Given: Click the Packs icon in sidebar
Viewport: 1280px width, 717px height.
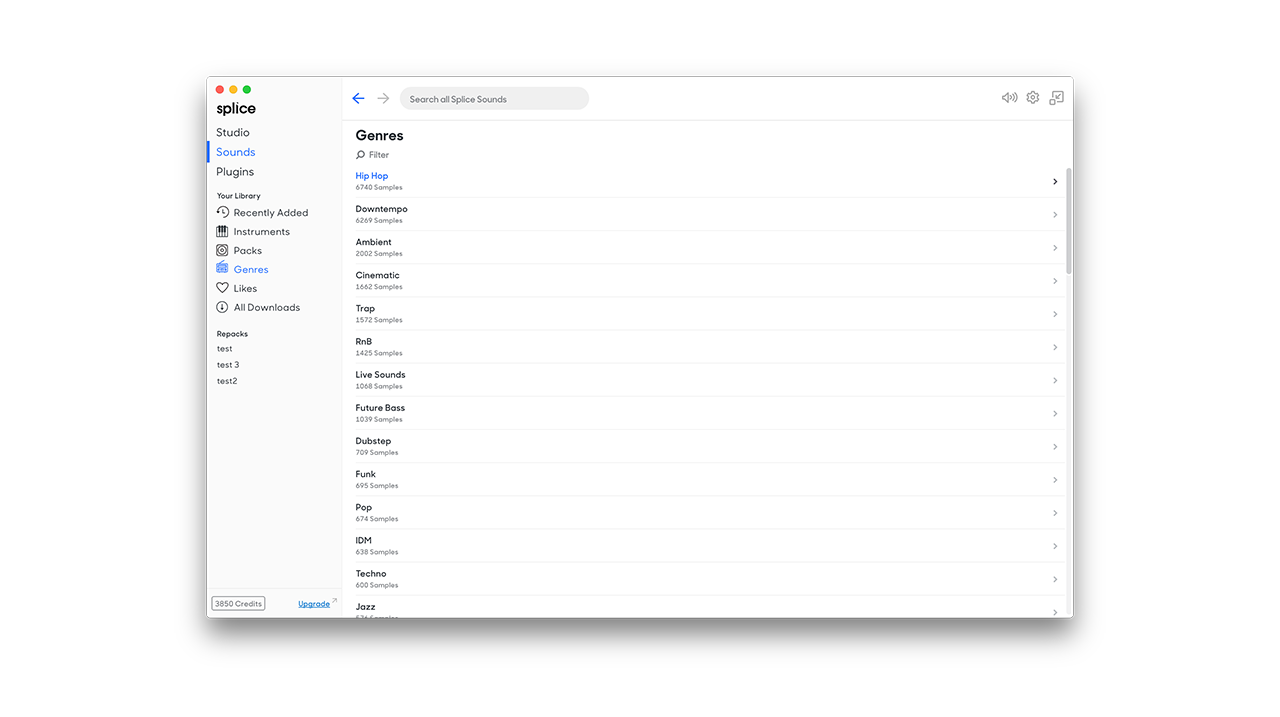Looking at the screenshot, I should point(222,250).
